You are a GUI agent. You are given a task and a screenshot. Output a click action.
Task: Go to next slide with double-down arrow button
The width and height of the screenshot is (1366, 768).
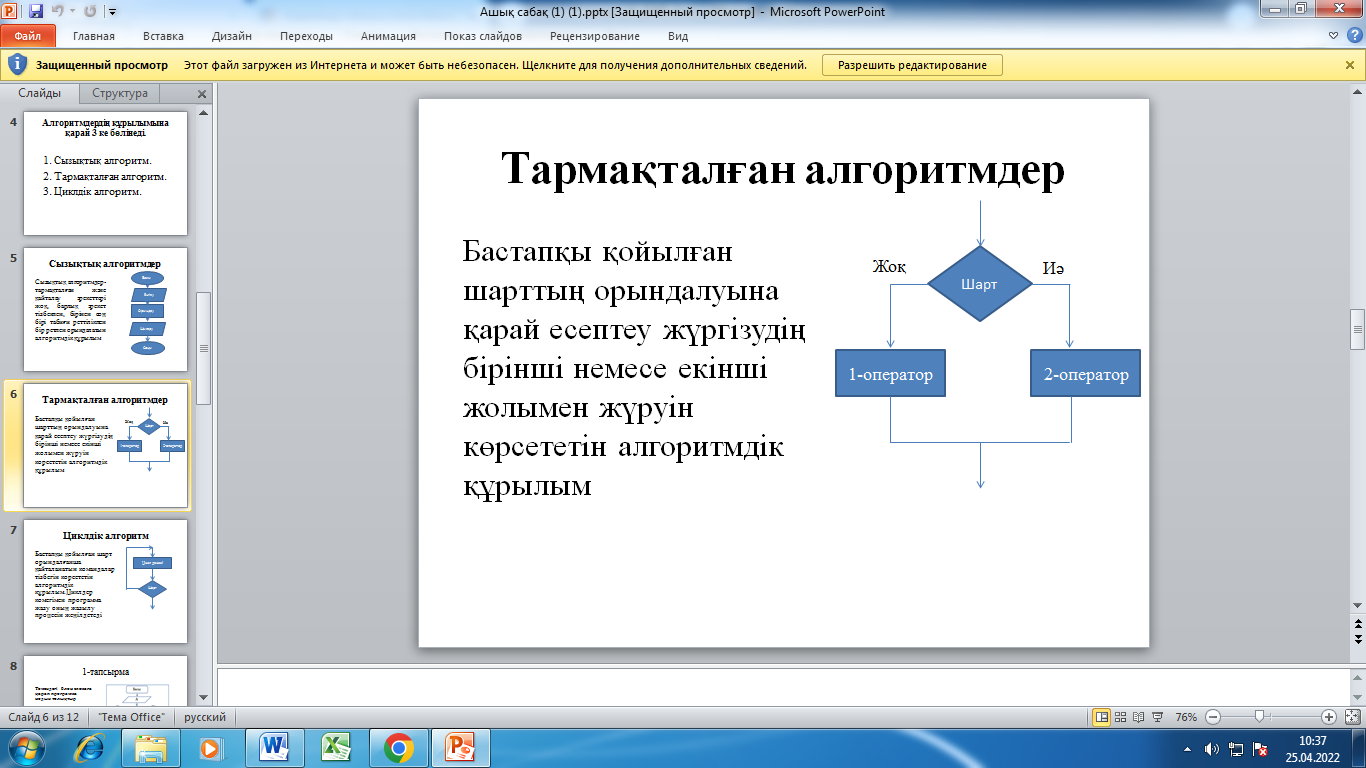click(1357, 638)
